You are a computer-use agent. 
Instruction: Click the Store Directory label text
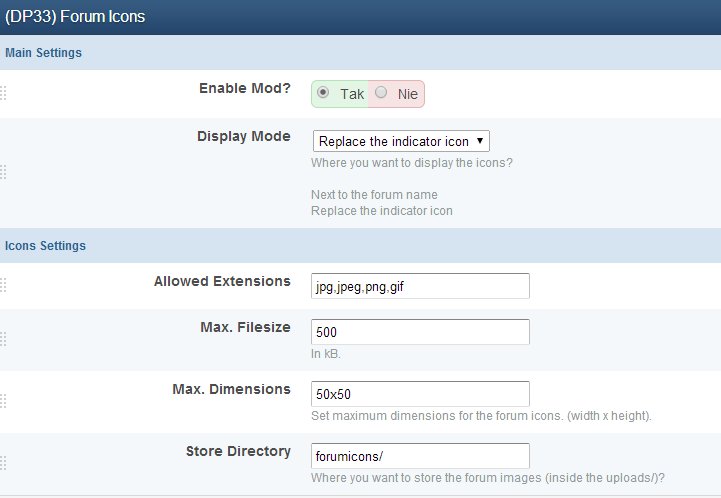click(238, 451)
